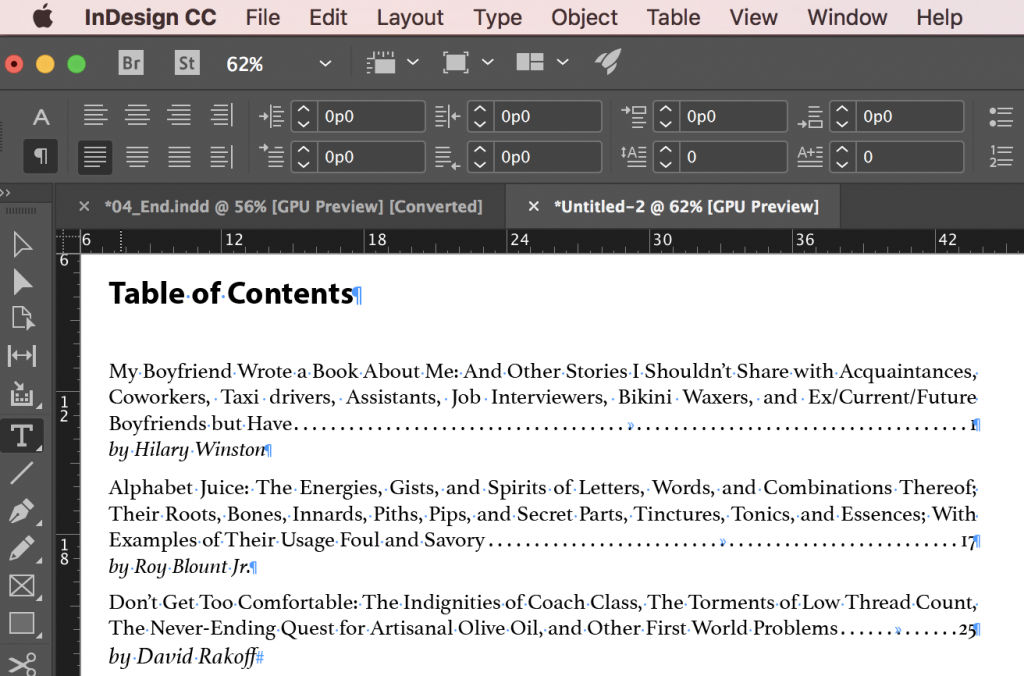Viewport: 1024px width, 676px height.
Task: Click the Numbered List icon
Action: tap(1000, 157)
